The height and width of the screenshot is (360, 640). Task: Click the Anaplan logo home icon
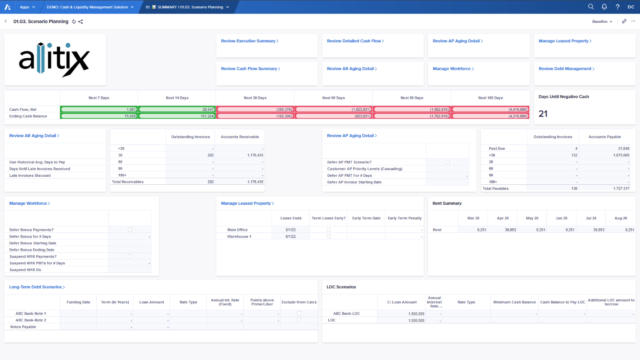click(7, 7)
